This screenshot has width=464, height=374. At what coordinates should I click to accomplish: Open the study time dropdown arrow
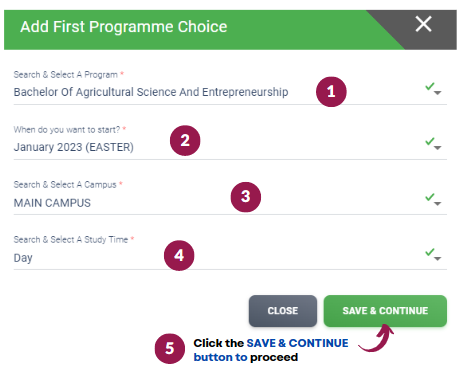coord(438,258)
